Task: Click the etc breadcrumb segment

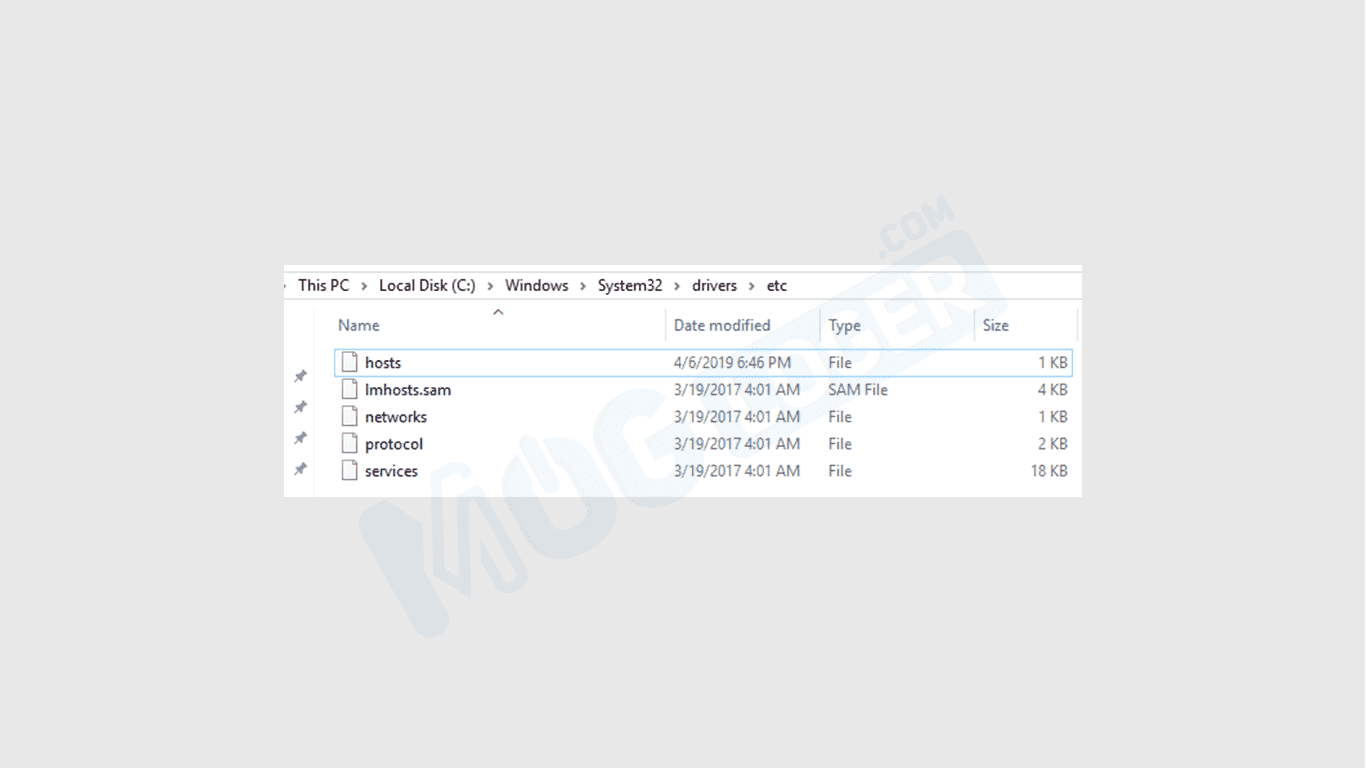Action: (777, 285)
